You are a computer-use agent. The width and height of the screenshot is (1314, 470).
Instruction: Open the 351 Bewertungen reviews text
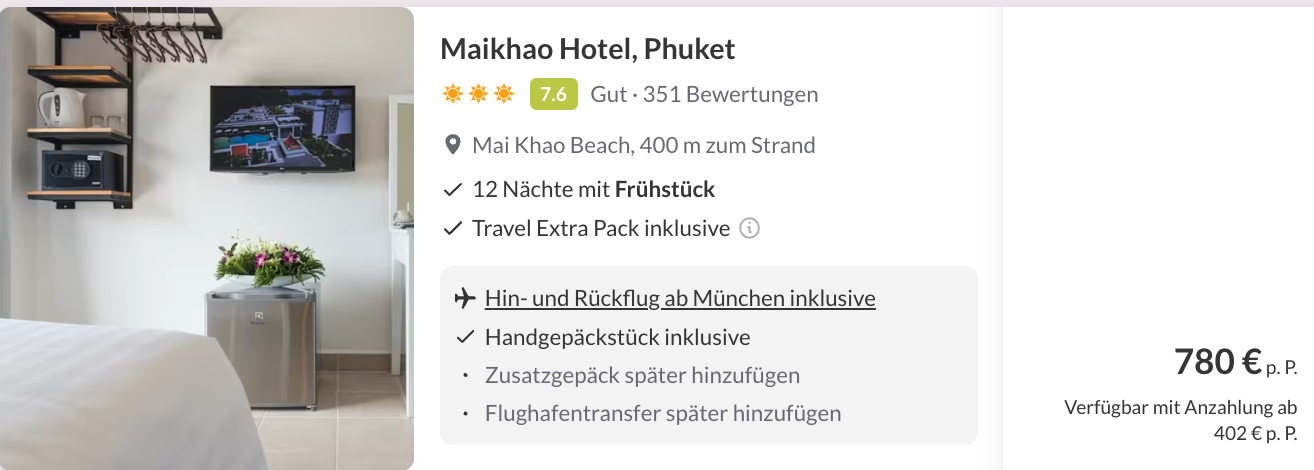pos(730,94)
